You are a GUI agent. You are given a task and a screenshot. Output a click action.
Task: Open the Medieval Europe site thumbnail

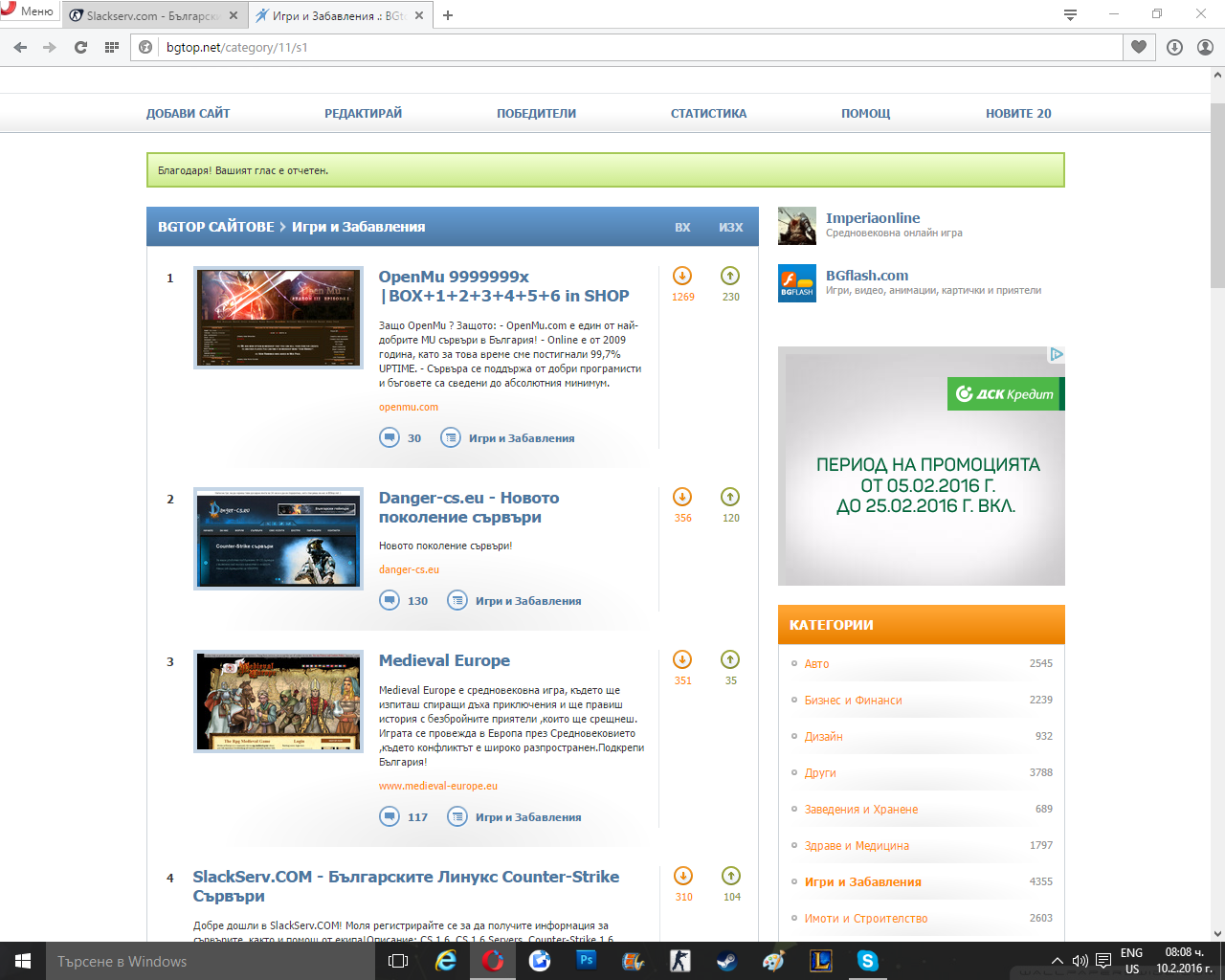[x=278, y=702]
